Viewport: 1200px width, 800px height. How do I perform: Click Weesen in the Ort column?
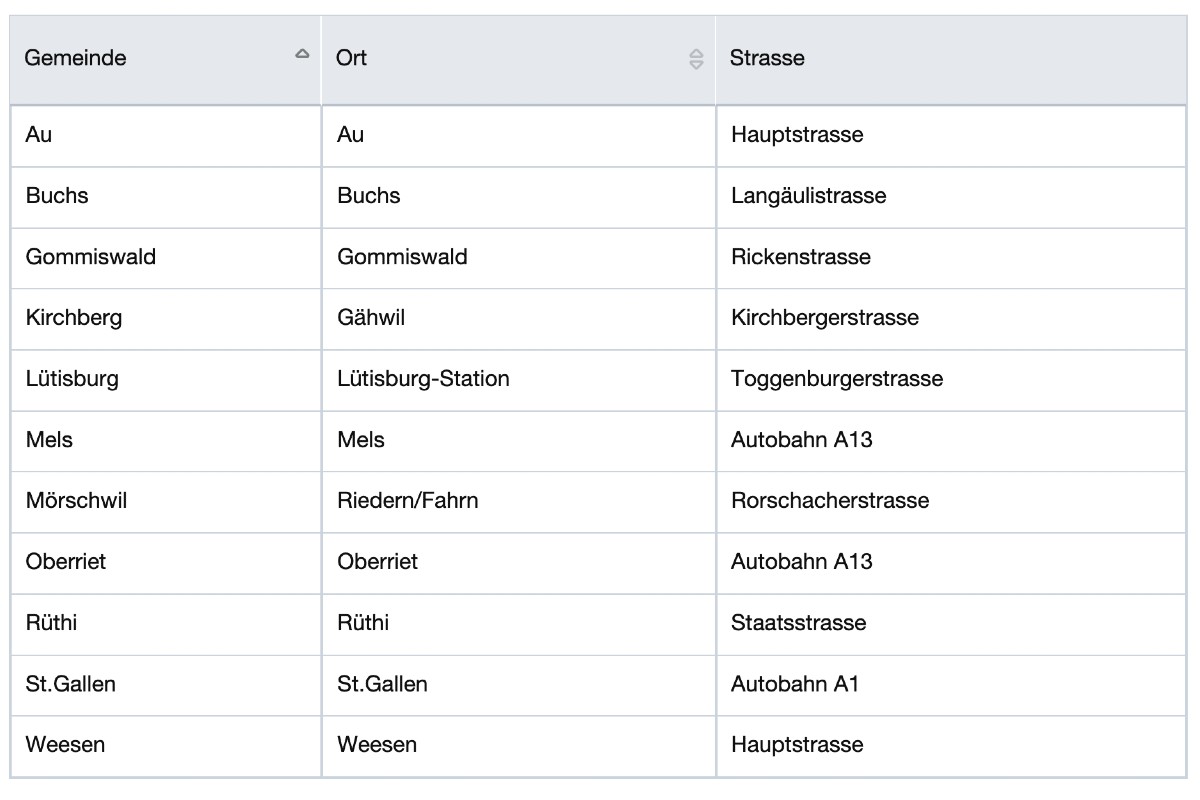pyautogui.click(x=377, y=745)
